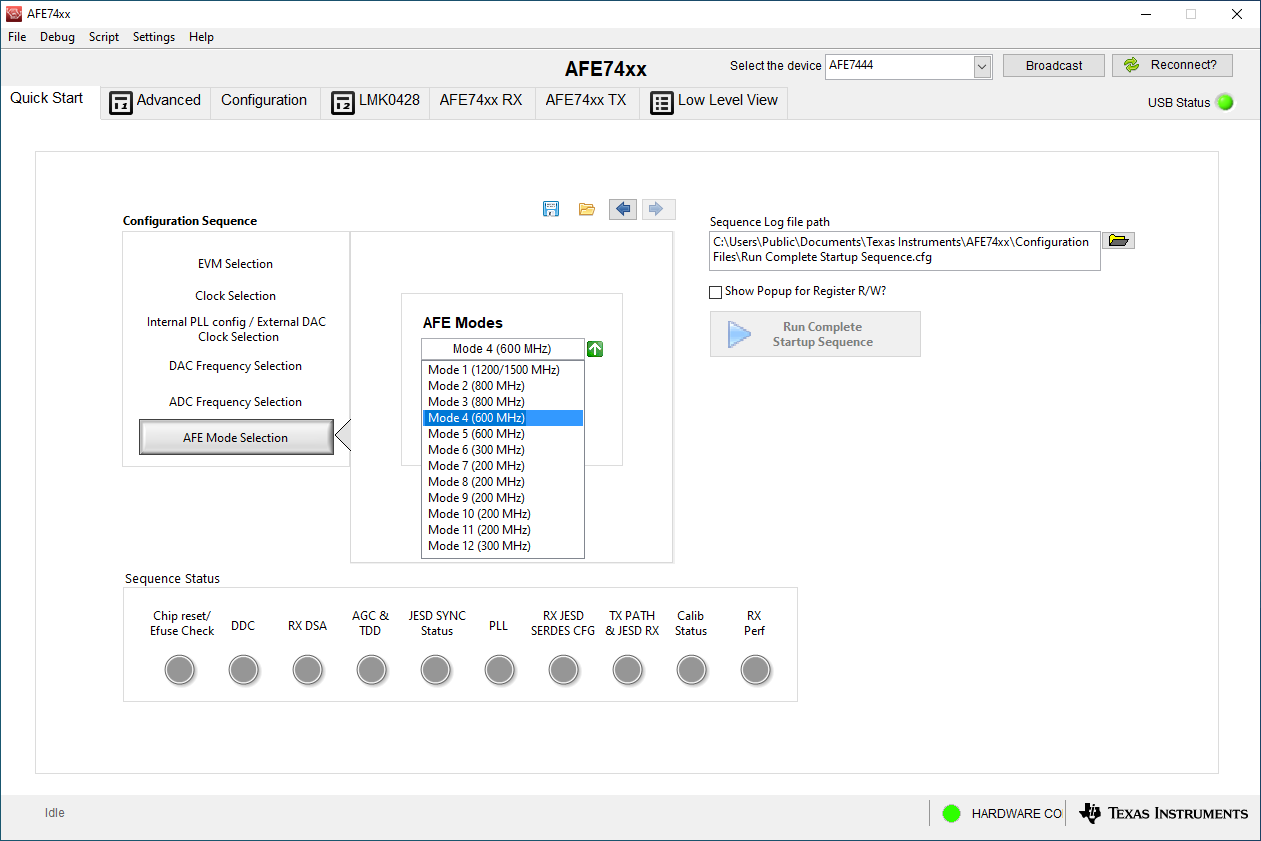Click the Broadcast button

(1054, 66)
